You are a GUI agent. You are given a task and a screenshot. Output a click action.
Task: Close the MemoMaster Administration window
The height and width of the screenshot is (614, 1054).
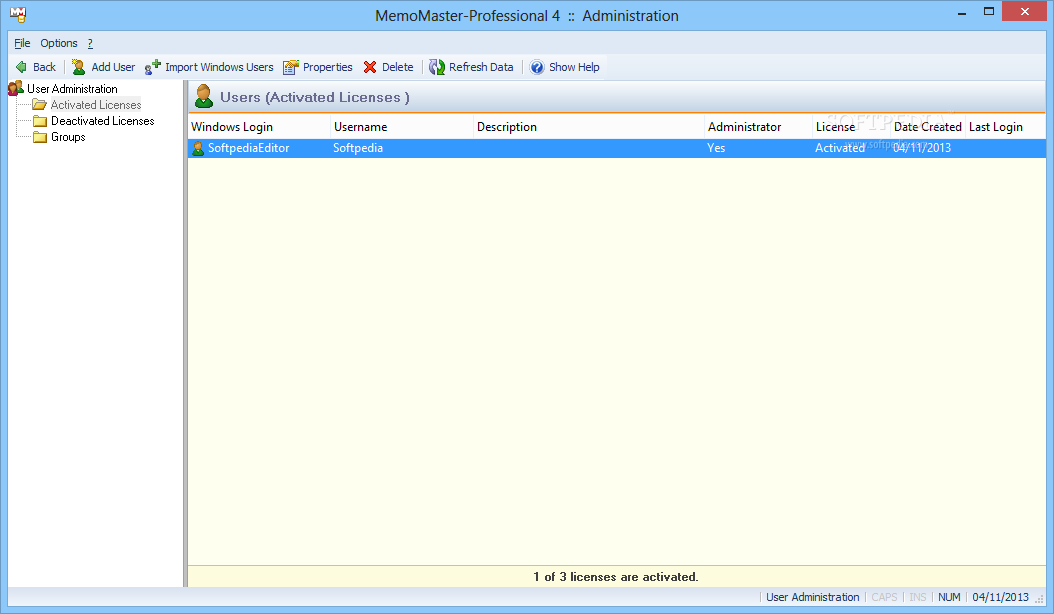point(1024,11)
